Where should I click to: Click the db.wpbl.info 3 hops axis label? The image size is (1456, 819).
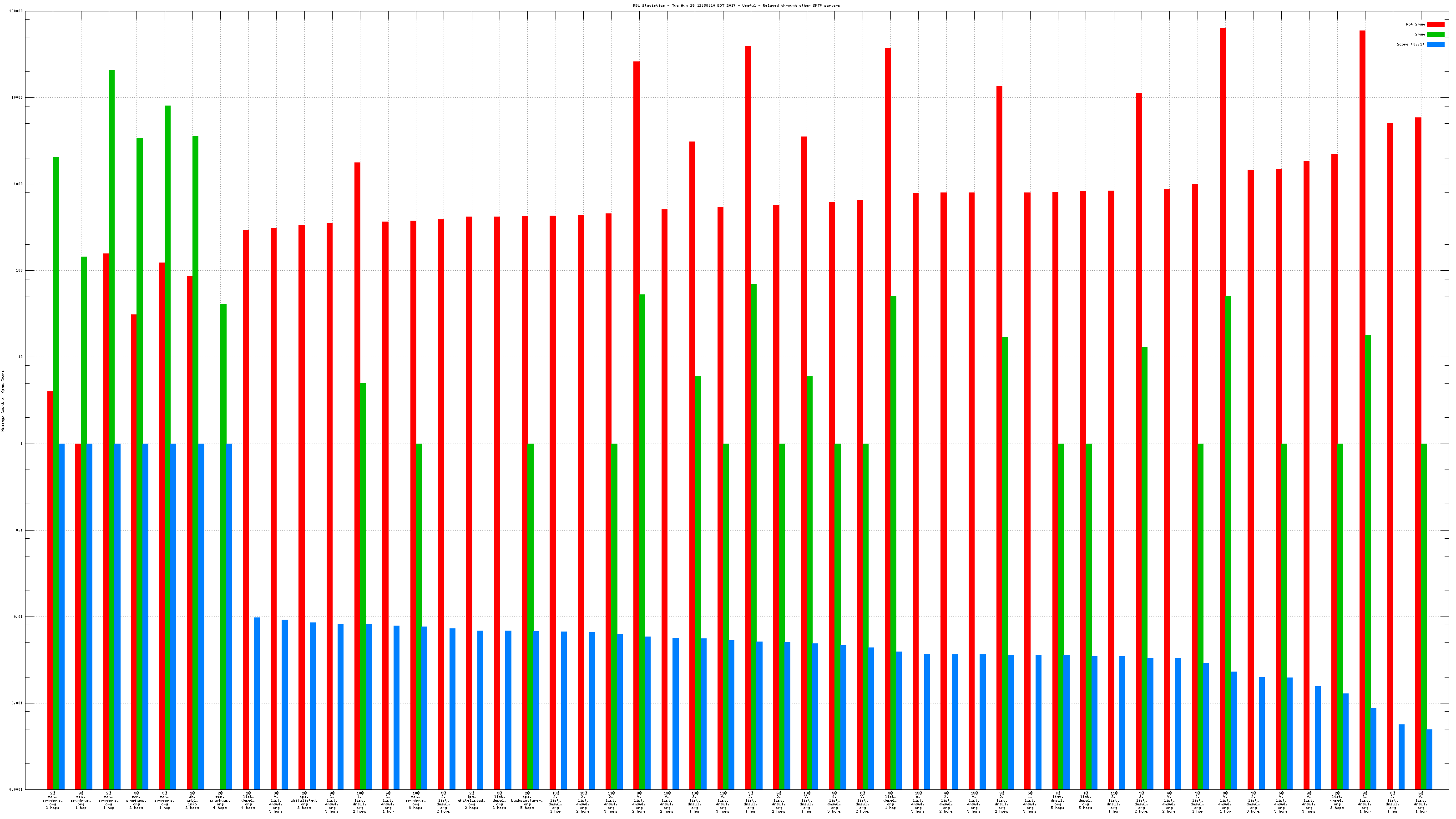pyautogui.click(x=192, y=800)
